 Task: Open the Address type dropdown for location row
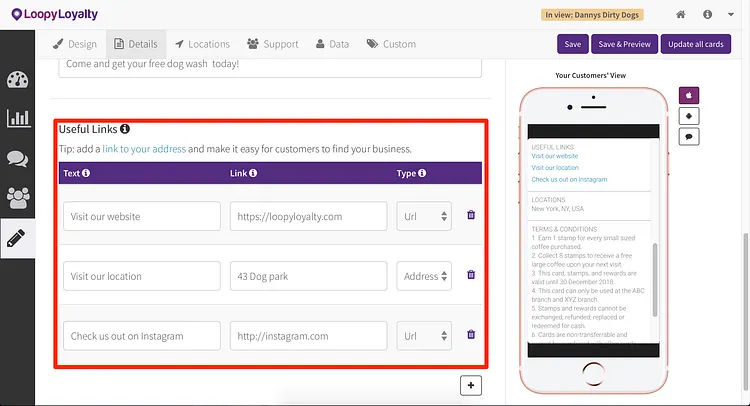[x=424, y=276]
